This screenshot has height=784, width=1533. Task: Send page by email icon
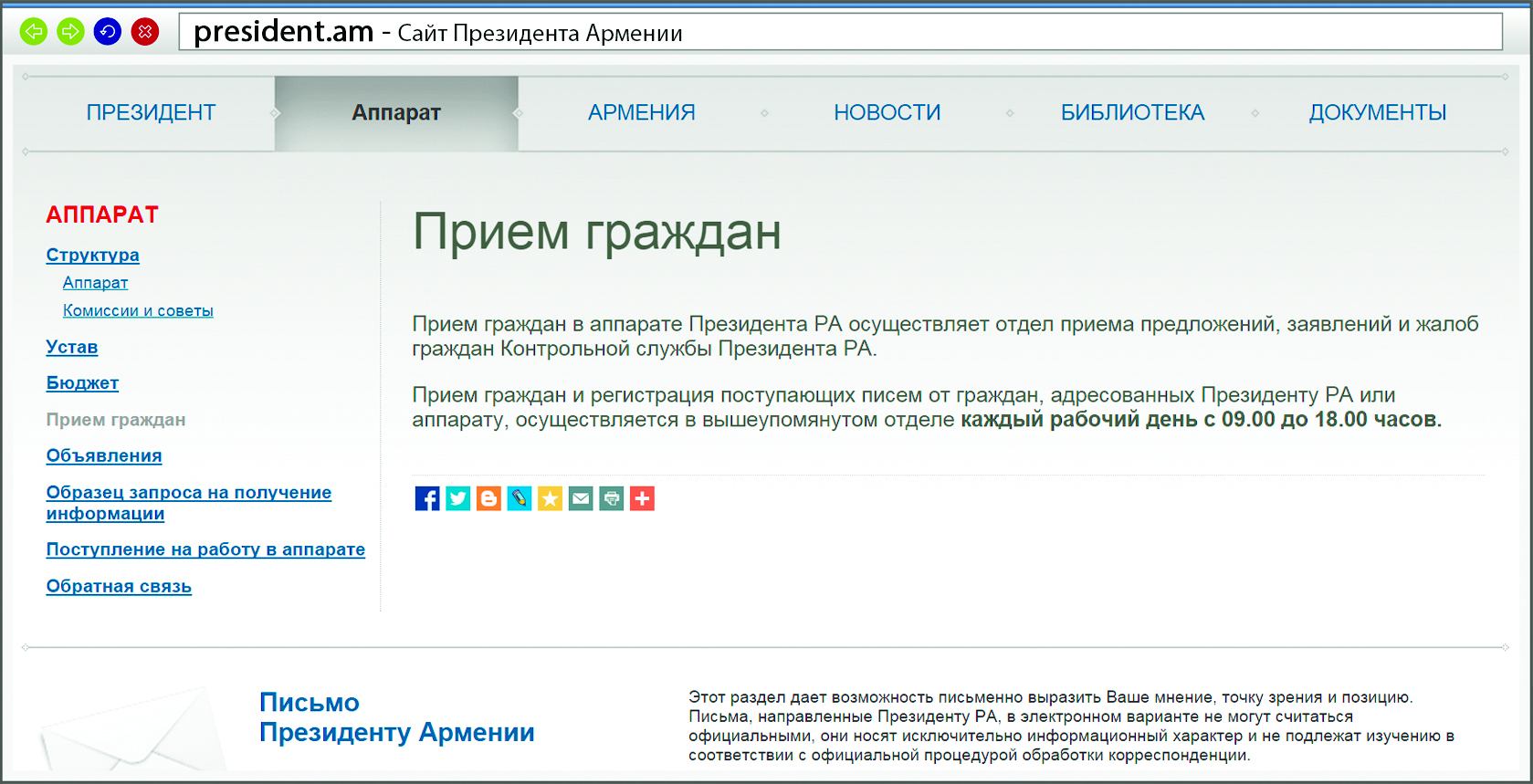tap(581, 498)
